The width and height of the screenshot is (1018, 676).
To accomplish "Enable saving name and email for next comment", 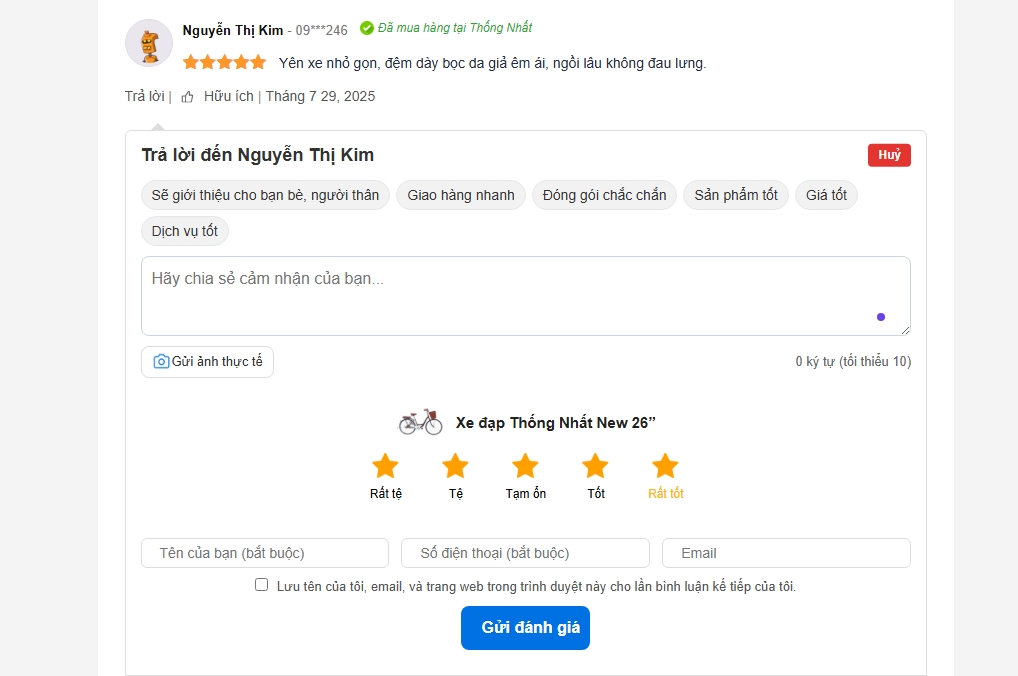I will pos(260,585).
